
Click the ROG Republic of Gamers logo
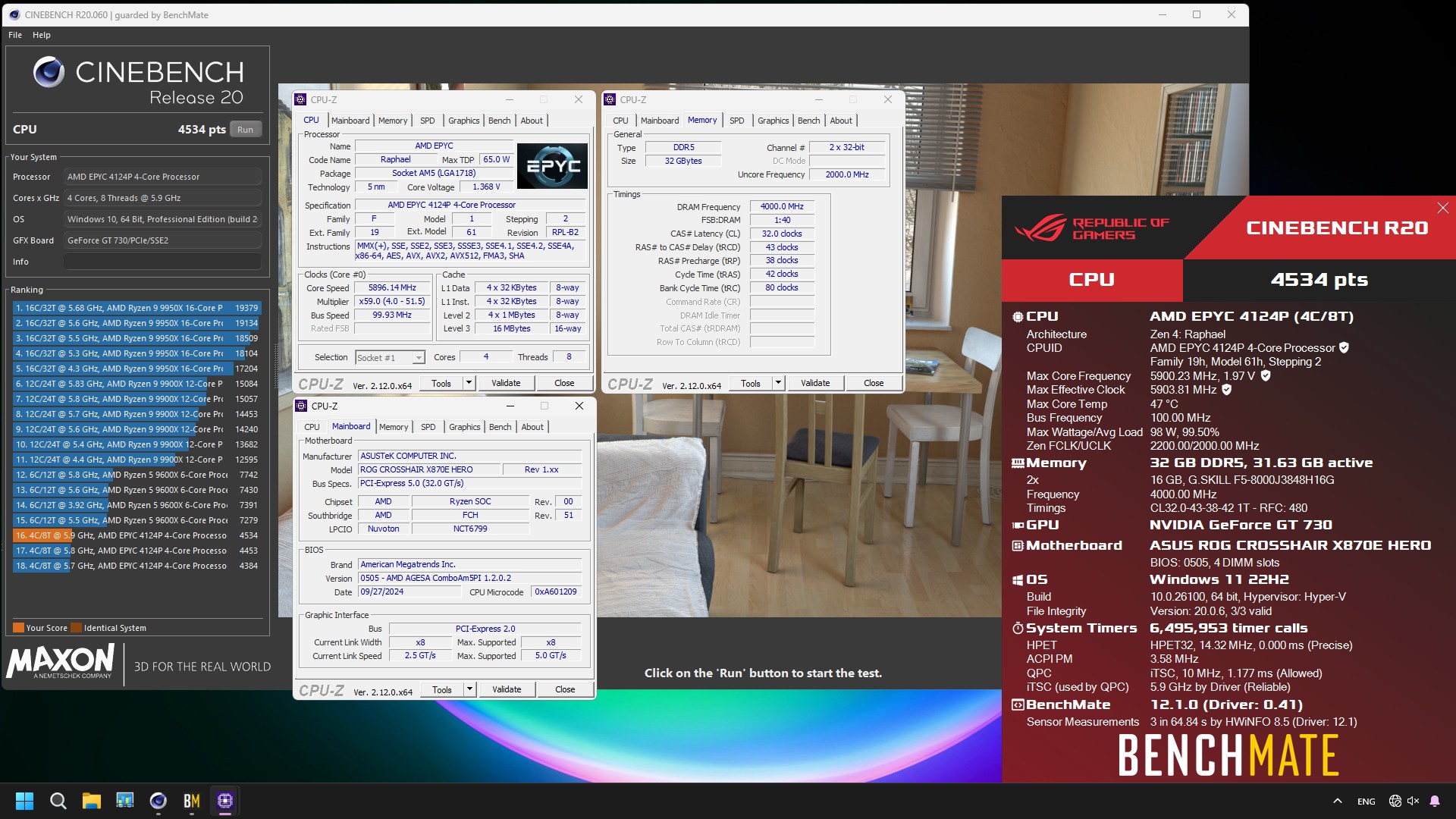pyautogui.click(x=1092, y=228)
